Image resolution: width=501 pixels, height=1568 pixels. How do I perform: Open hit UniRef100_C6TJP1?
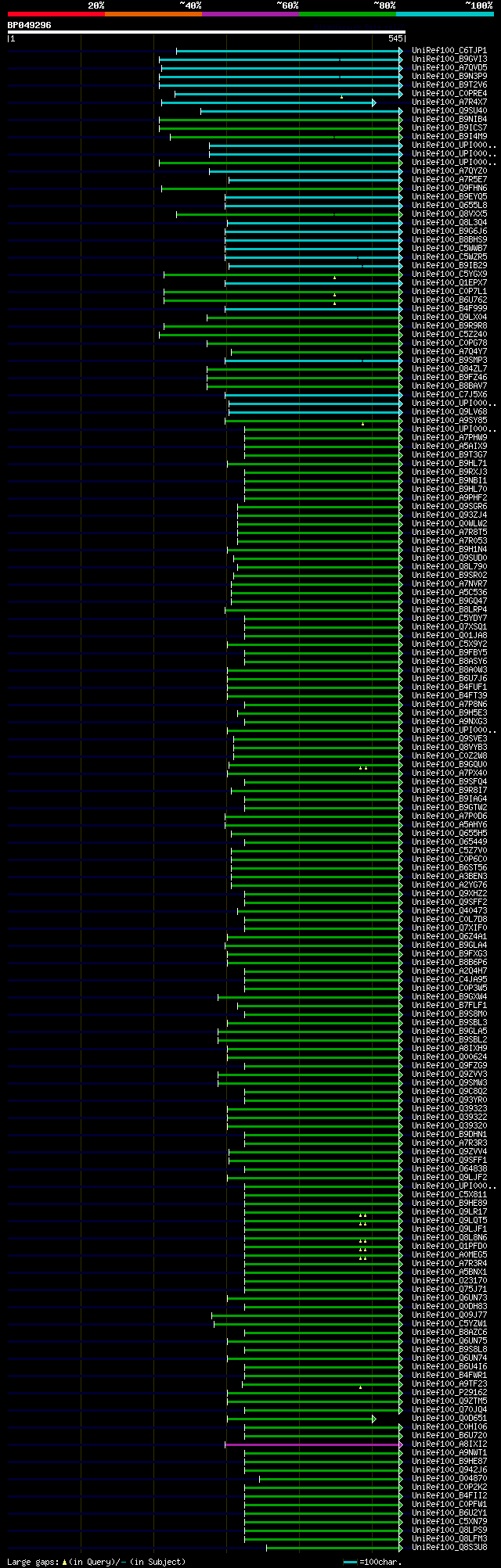449,51
